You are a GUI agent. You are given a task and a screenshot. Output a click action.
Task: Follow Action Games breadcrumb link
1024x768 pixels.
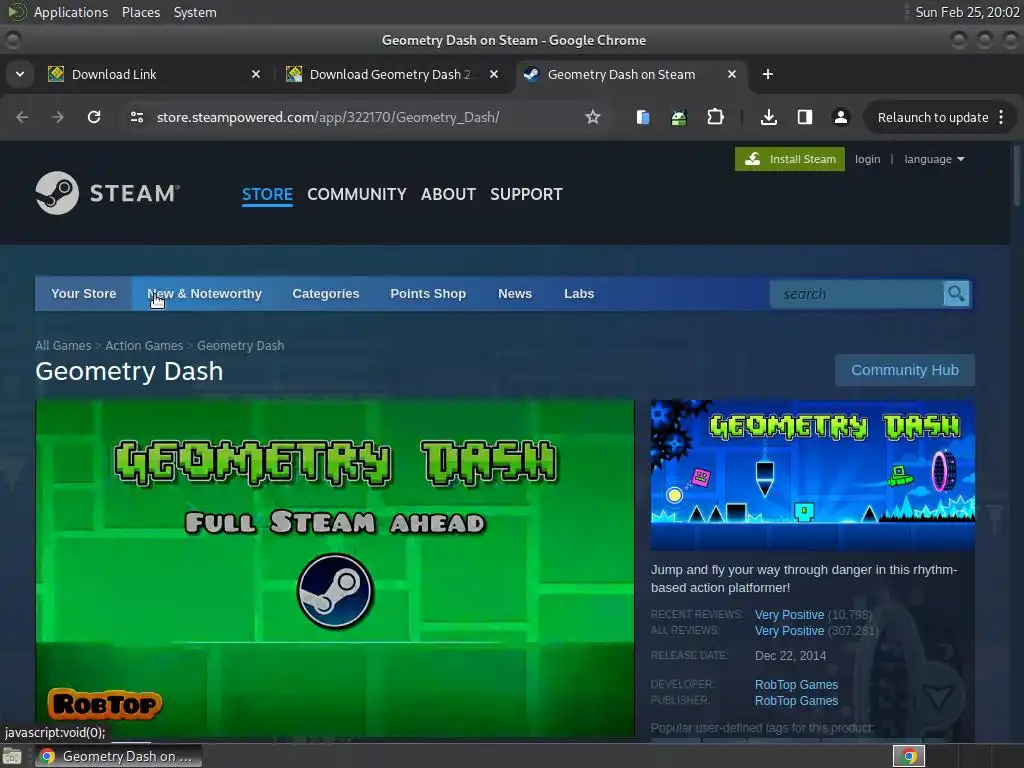click(x=144, y=345)
